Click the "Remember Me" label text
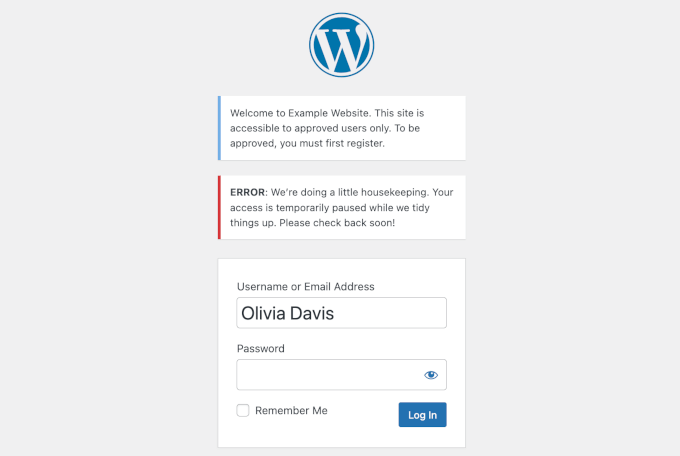Image resolution: width=680 pixels, height=456 pixels. tap(291, 411)
